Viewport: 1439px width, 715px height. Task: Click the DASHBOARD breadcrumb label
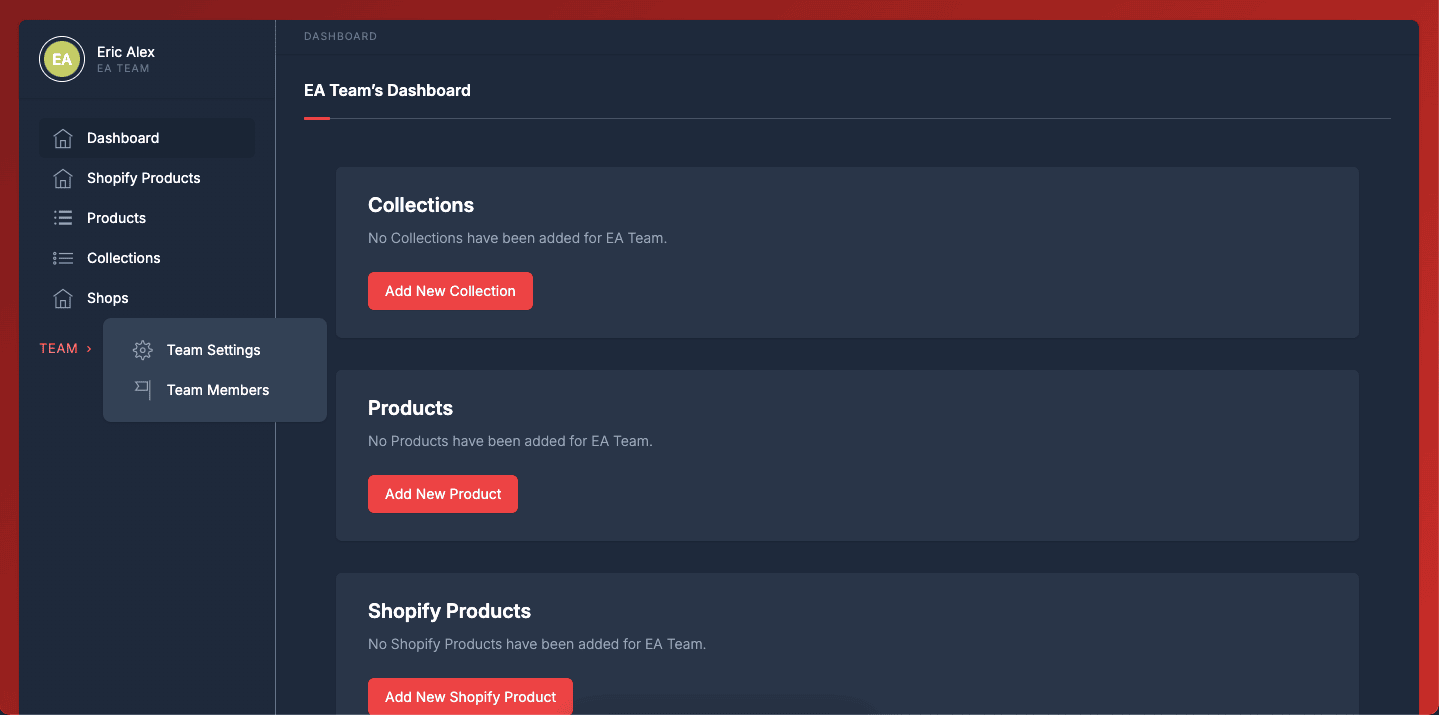click(x=341, y=36)
